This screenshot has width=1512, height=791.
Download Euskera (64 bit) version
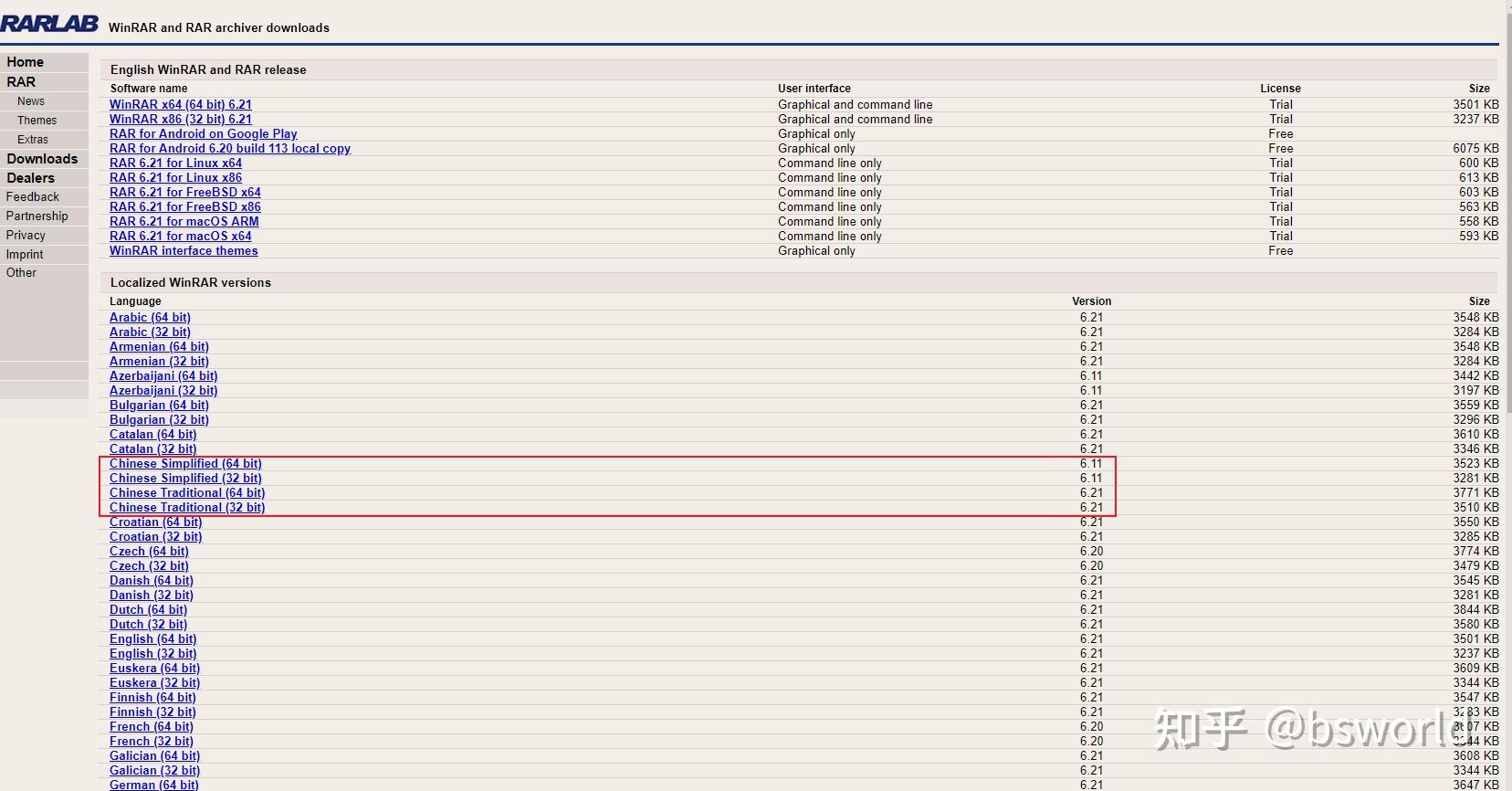tap(154, 669)
